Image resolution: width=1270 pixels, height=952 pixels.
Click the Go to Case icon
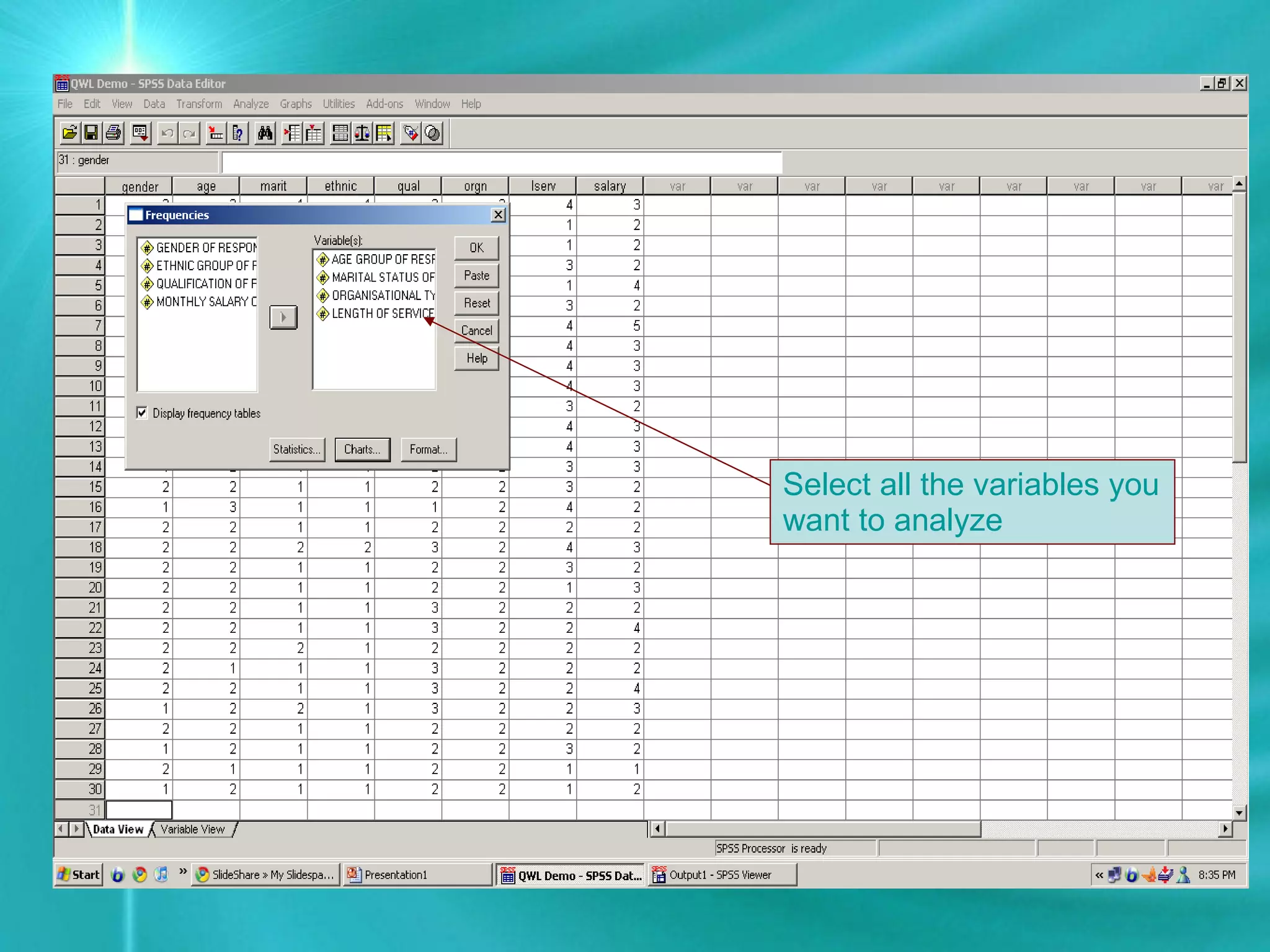point(215,133)
